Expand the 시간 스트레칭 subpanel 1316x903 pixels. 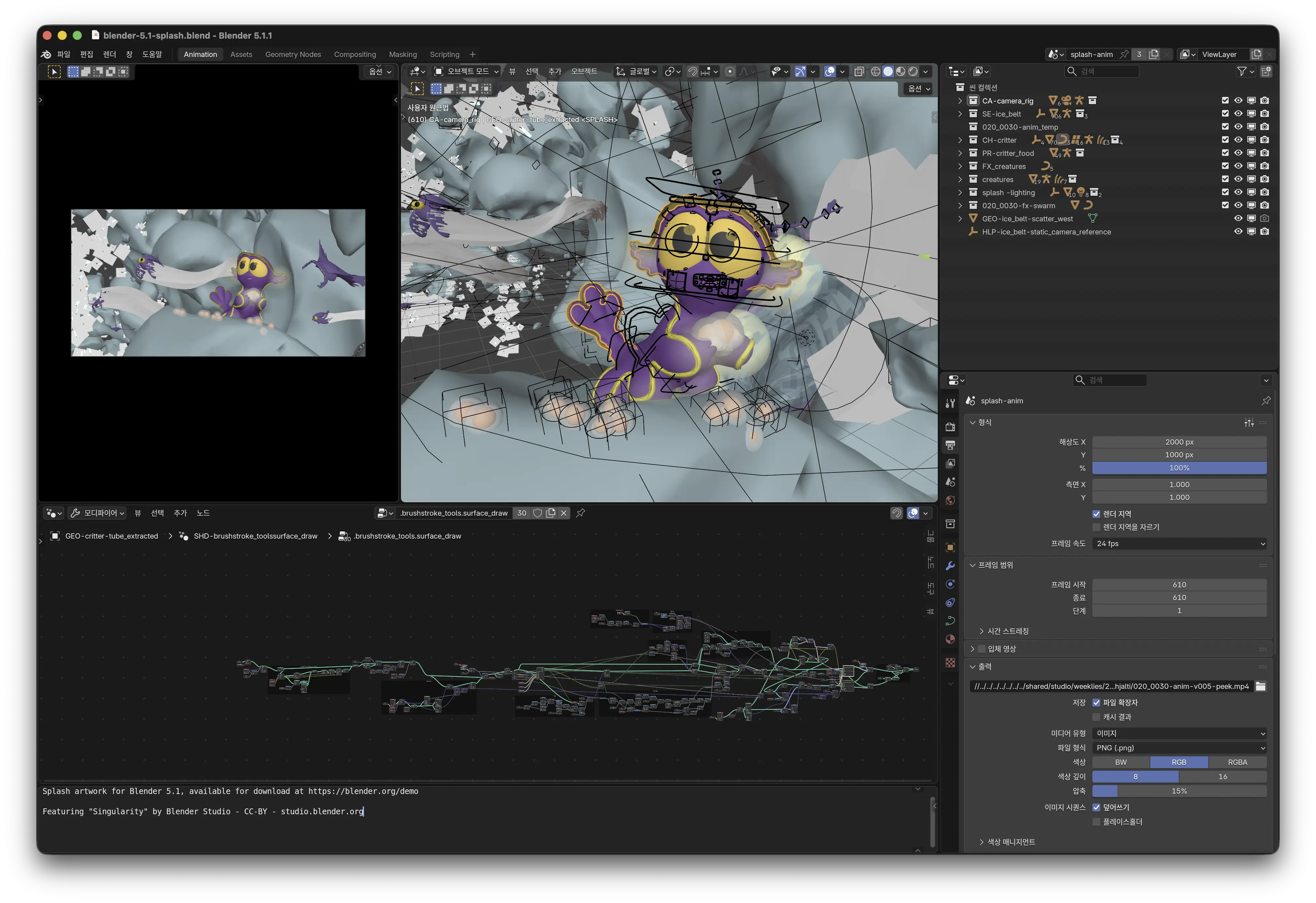[x=981, y=631]
